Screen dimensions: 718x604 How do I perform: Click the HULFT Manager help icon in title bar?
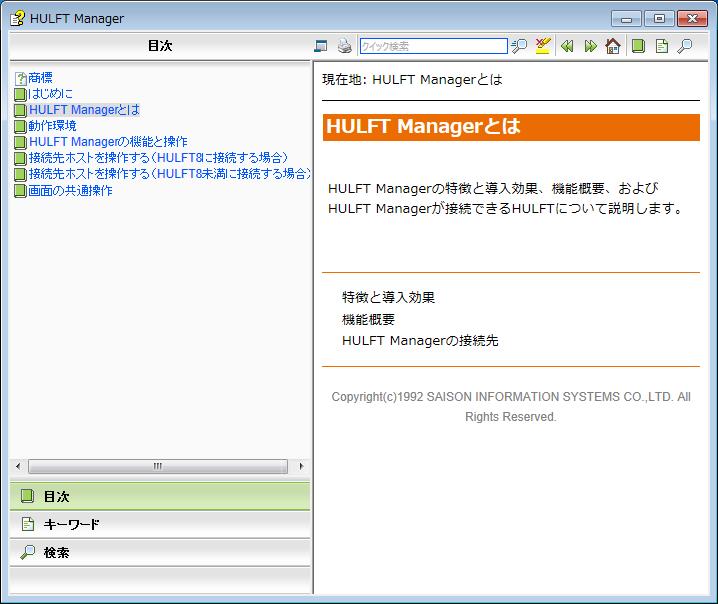[17, 18]
